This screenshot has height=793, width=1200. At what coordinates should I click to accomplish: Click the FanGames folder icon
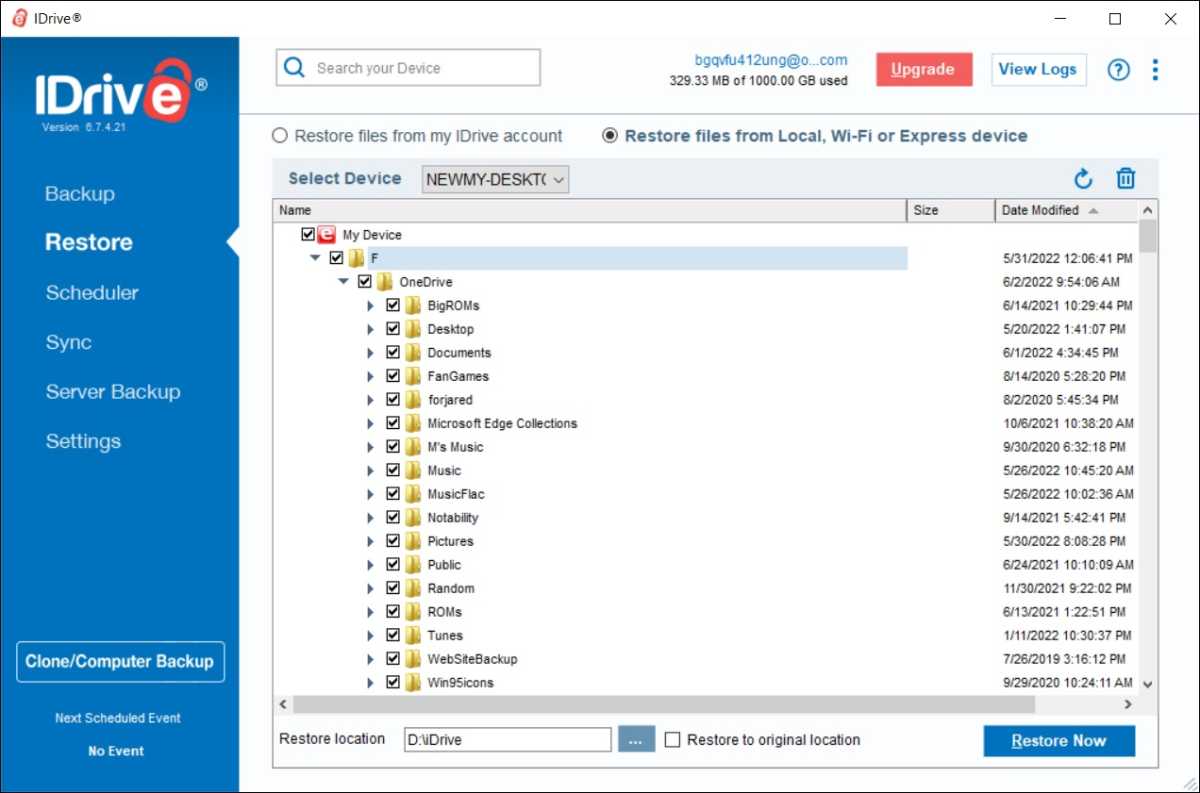412,376
